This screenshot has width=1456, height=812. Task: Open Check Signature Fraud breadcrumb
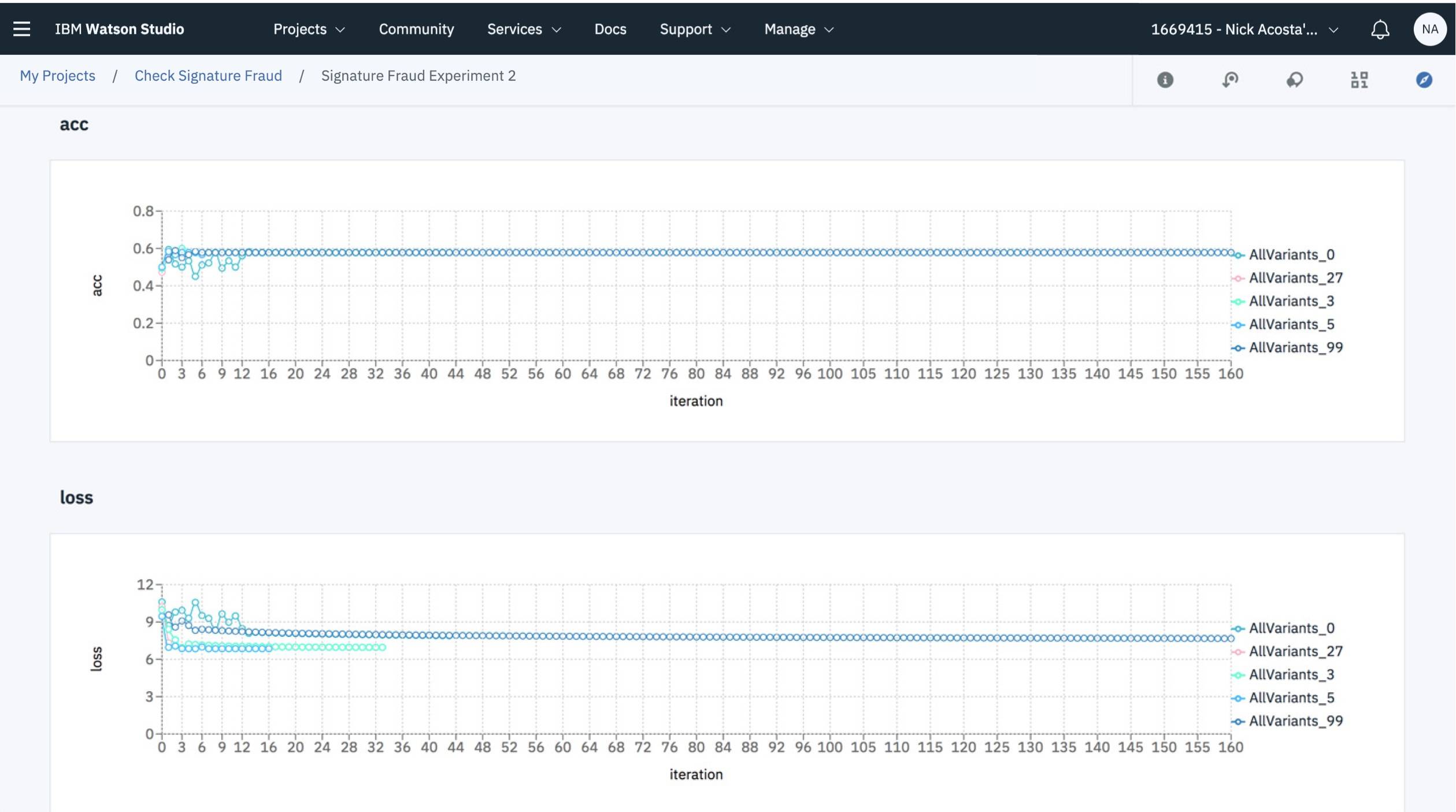208,76
